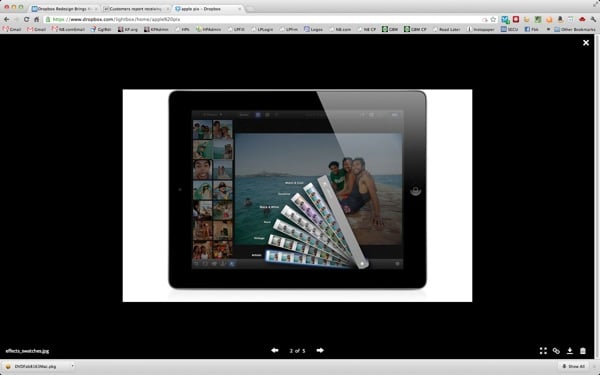Screen dimensions: 600x375
Task: Click the effects_swatches.jpg file name
Action: [x=27, y=351]
